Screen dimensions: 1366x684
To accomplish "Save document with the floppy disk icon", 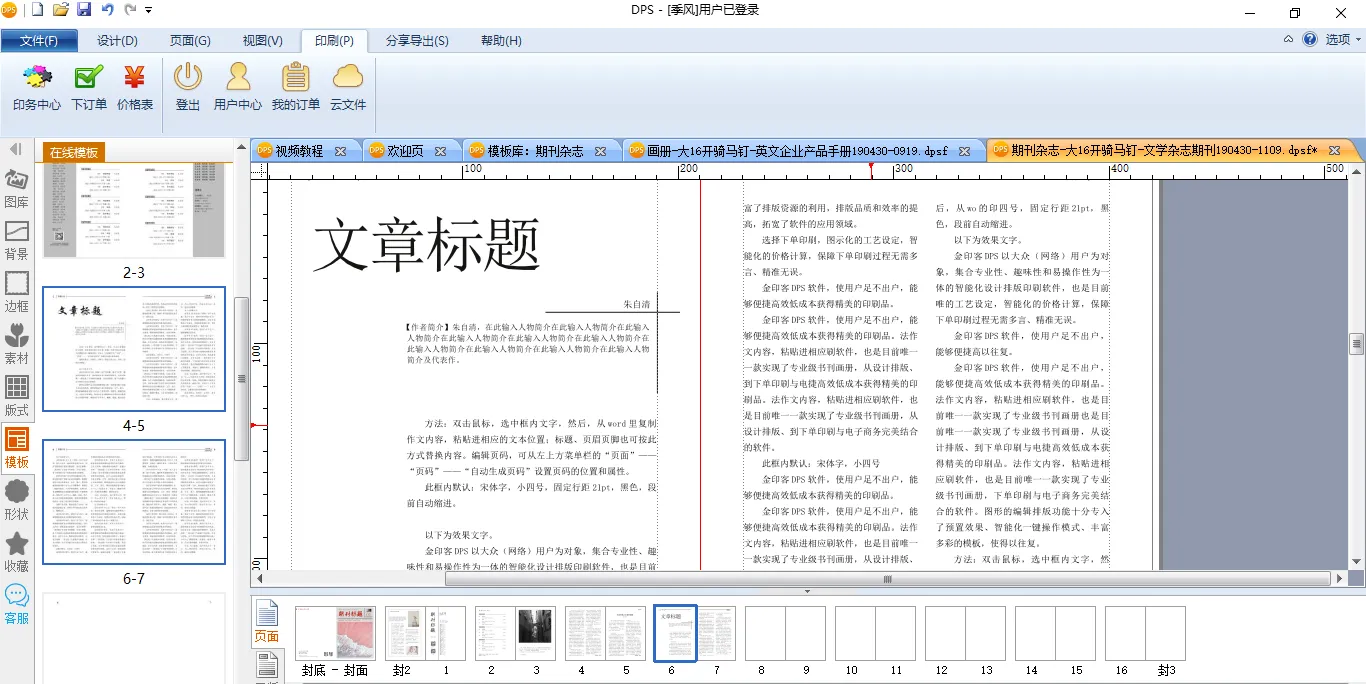I will click(84, 10).
